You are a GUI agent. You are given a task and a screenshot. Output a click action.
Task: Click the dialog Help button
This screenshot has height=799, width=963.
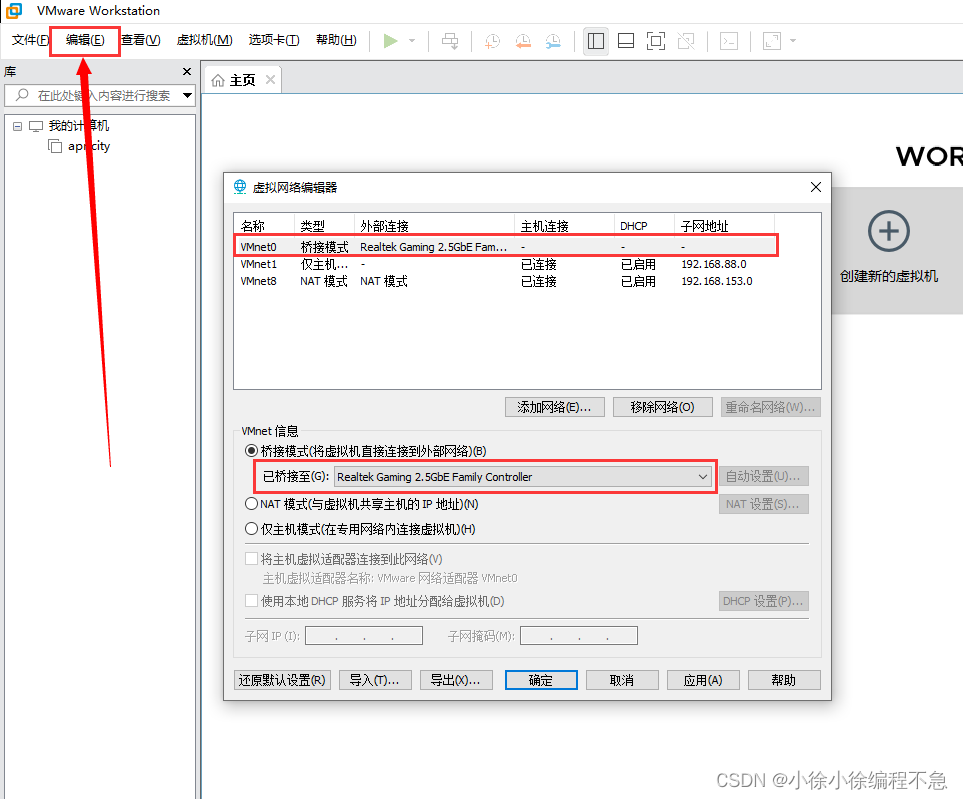point(784,680)
